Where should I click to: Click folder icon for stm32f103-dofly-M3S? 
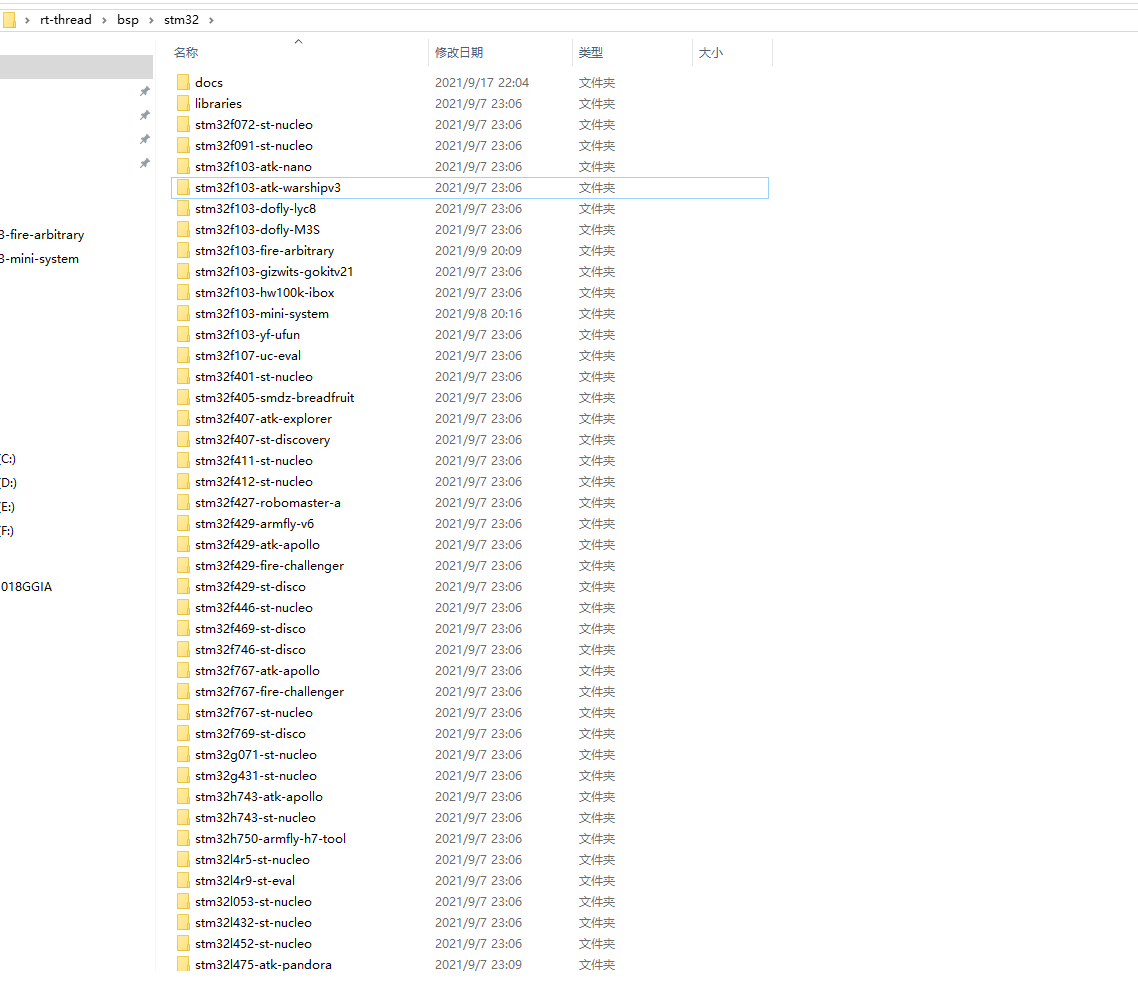coord(183,229)
